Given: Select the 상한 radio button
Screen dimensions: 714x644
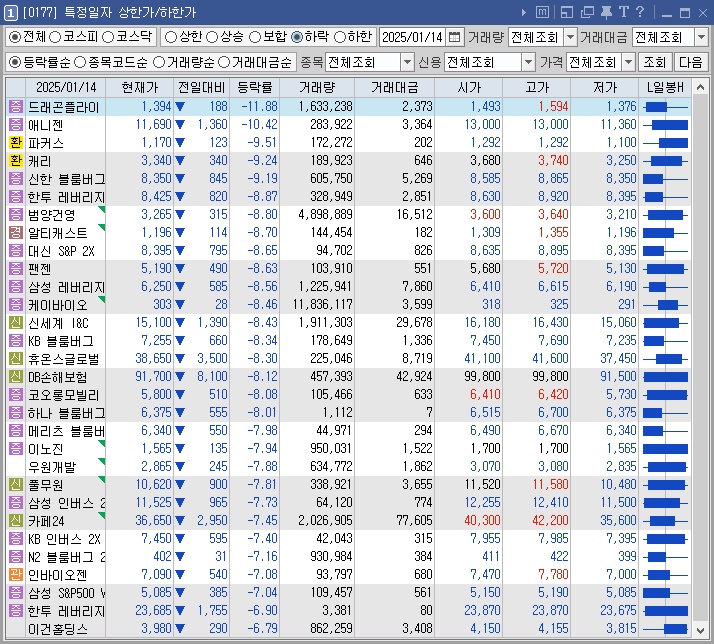Looking at the screenshot, I should tap(170, 37).
